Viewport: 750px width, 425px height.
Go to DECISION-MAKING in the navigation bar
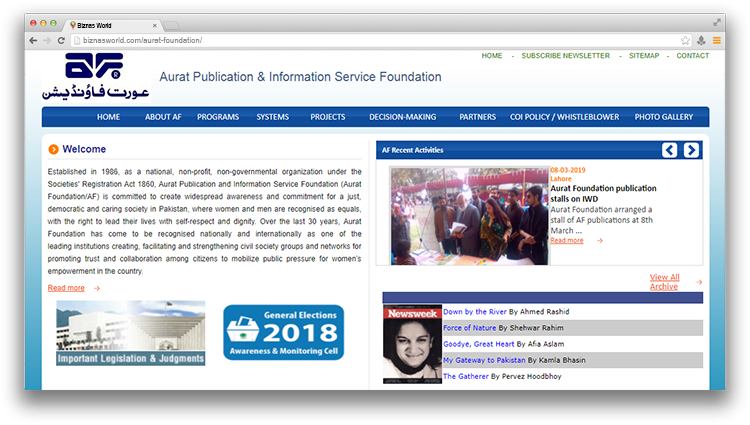pyautogui.click(x=402, y=117)
